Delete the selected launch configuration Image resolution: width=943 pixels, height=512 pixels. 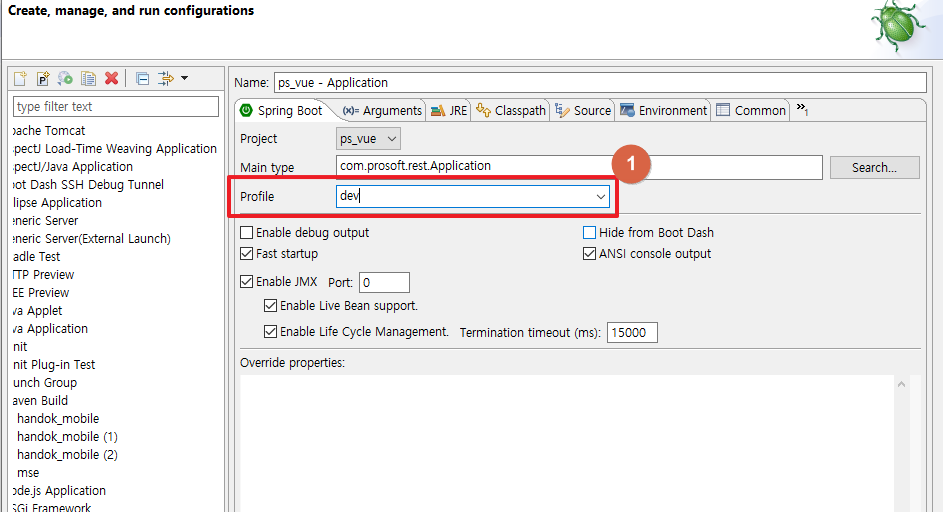[x=111, y=78]
